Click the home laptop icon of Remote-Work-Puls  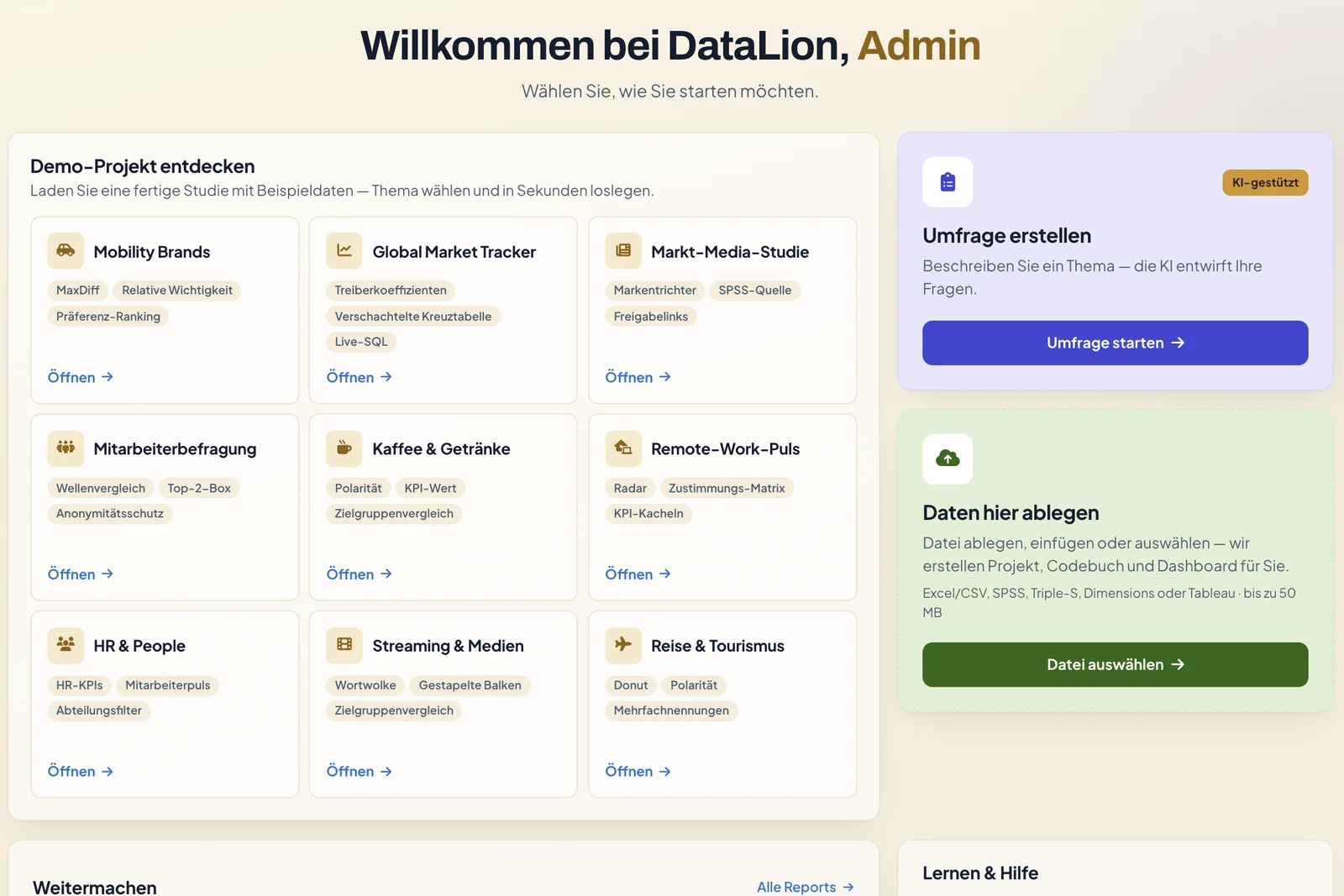coord(623,448)
